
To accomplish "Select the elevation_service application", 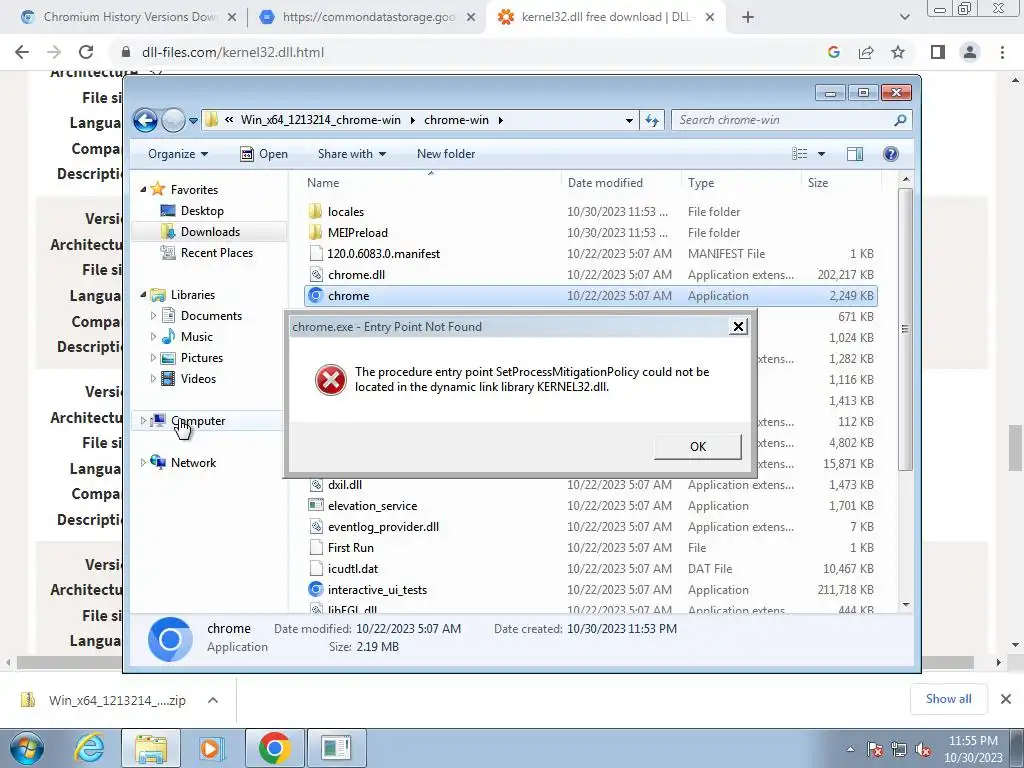I will tap(372, 506).
